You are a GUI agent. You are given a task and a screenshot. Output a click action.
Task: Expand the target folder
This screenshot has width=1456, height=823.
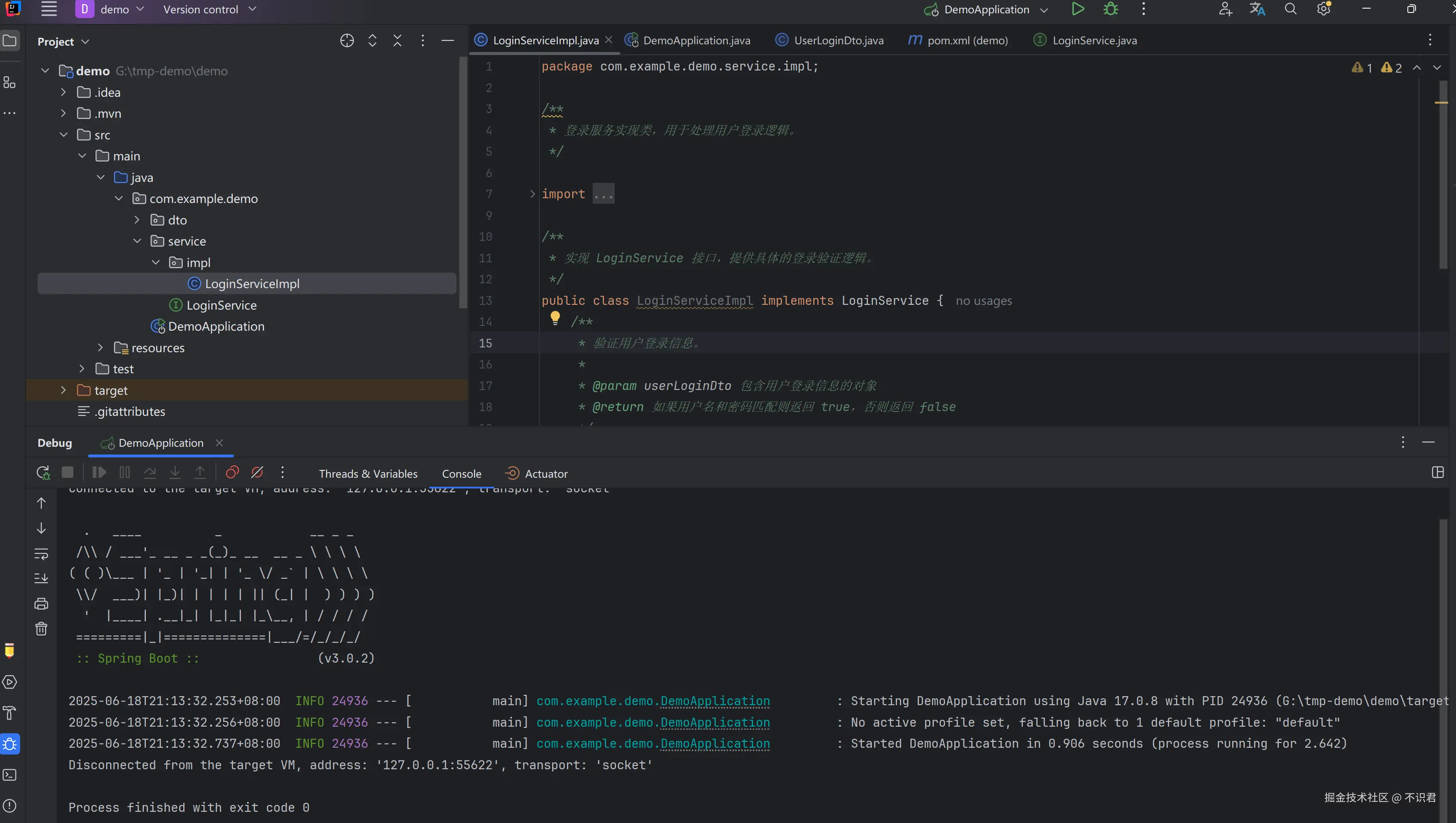(63, 390)
